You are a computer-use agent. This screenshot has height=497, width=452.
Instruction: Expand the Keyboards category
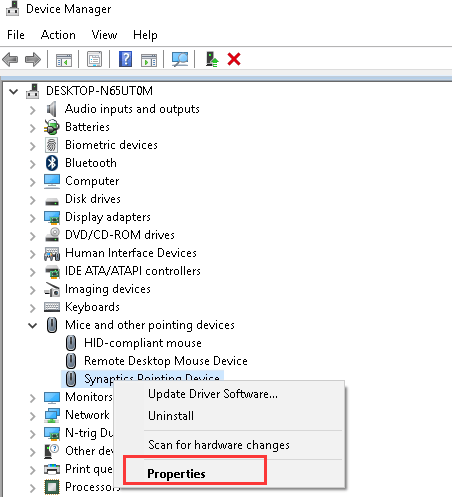[x=32, y=308]
